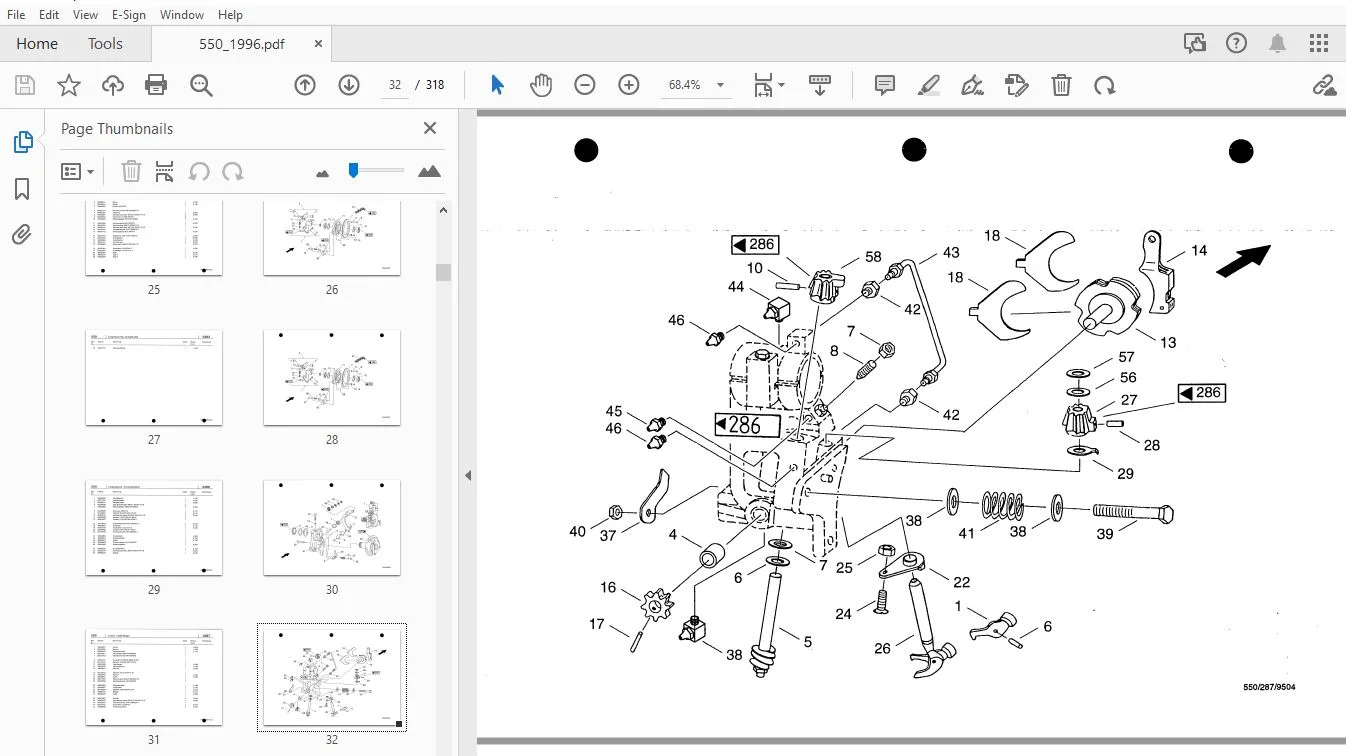Expand the page display dropdown arrow

[781, 86]
